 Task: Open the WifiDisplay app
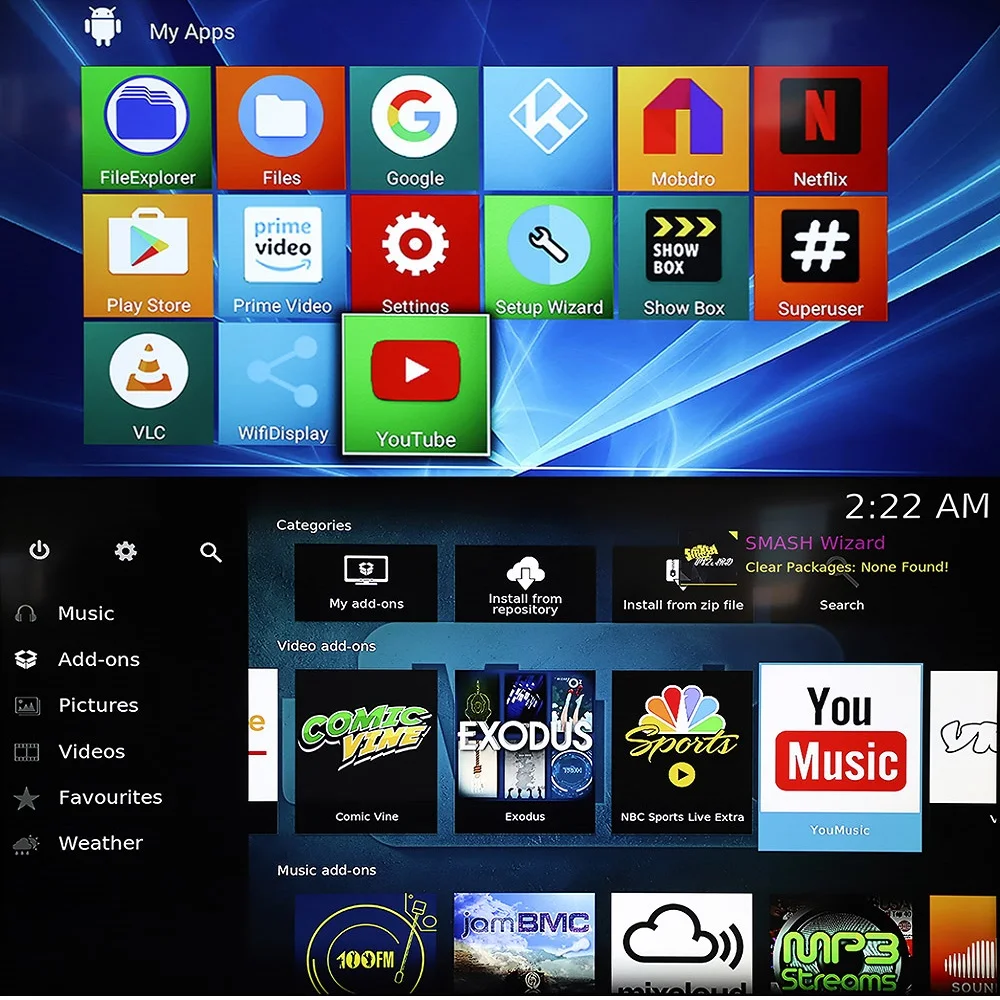pyautogui.click(x=279, y=383)
